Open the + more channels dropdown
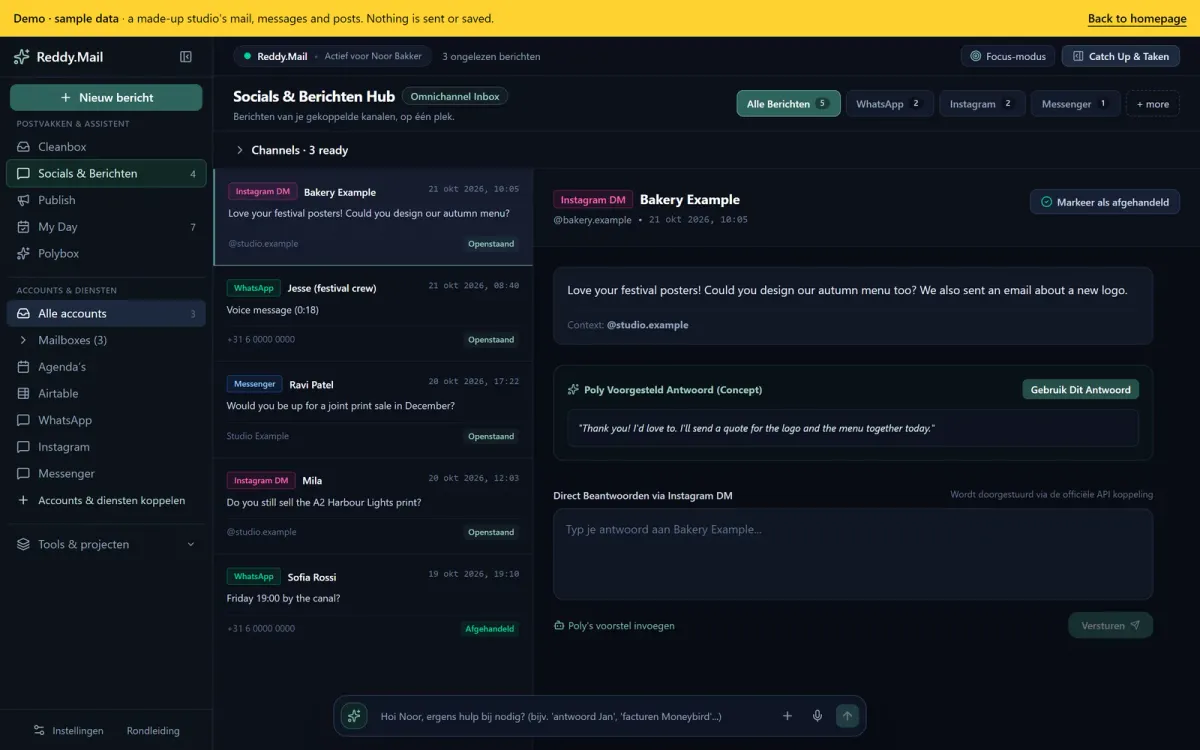 (x=1153, y=104)
